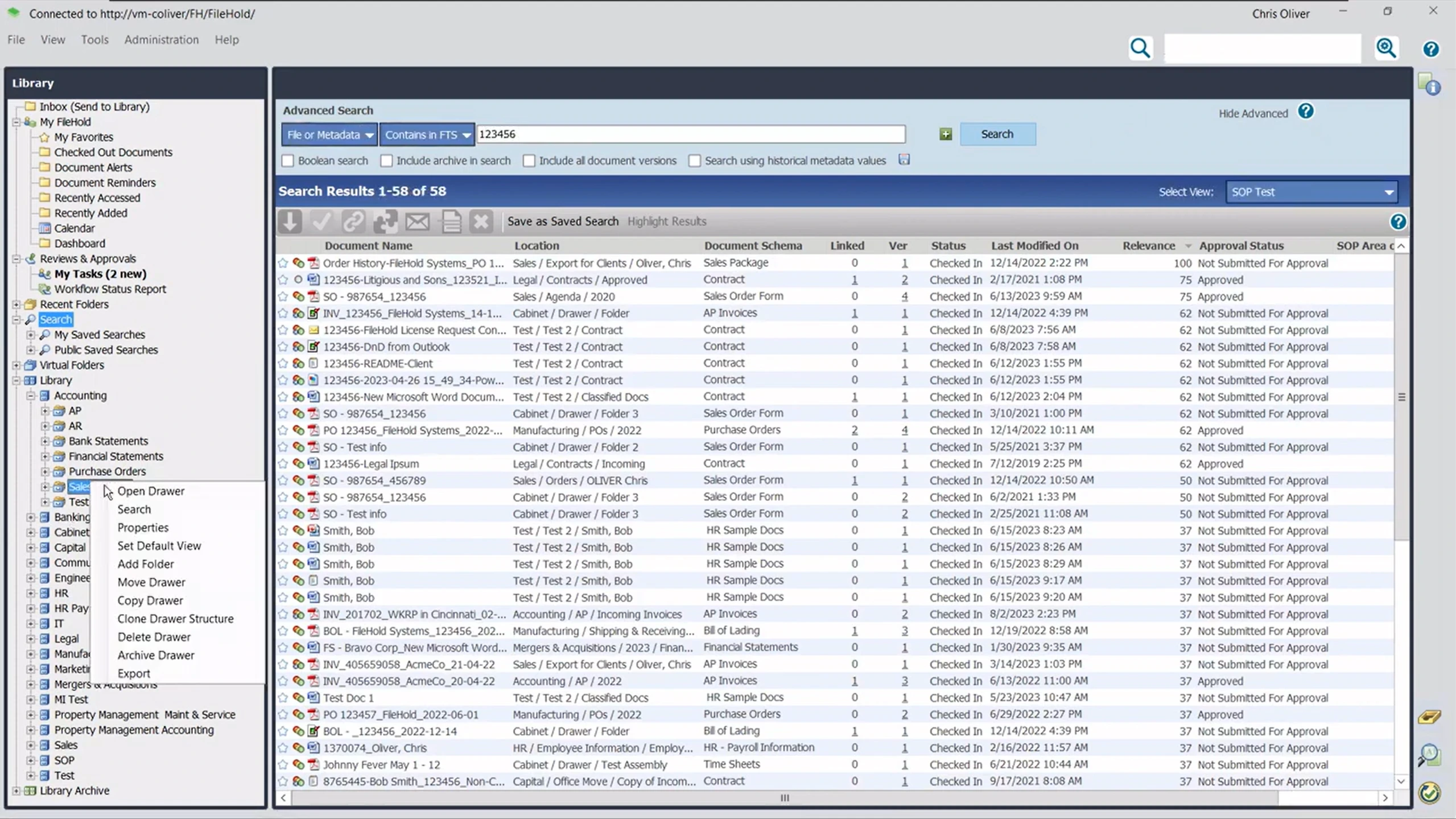This screenshot has height=819, width=1456.
Task: Click the advanced search magnifier-plus icon
Action: [1387, 48]
